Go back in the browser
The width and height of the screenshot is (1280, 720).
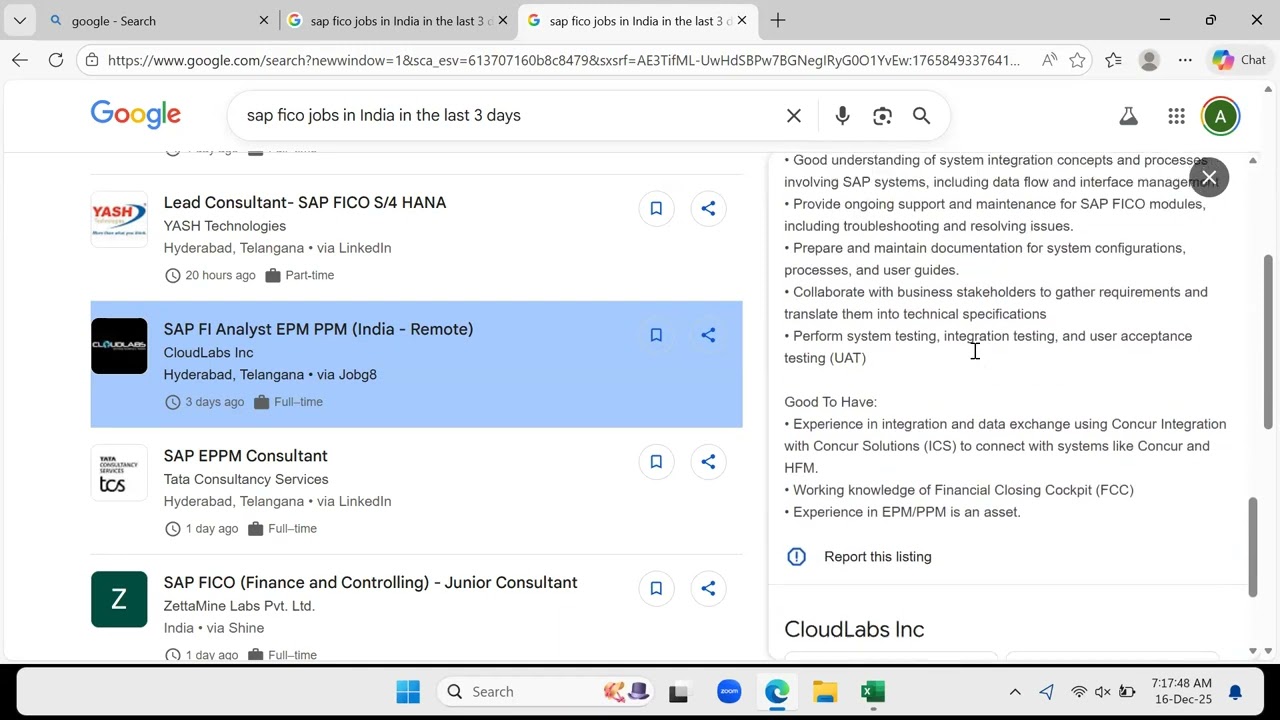tap(20, 60)
